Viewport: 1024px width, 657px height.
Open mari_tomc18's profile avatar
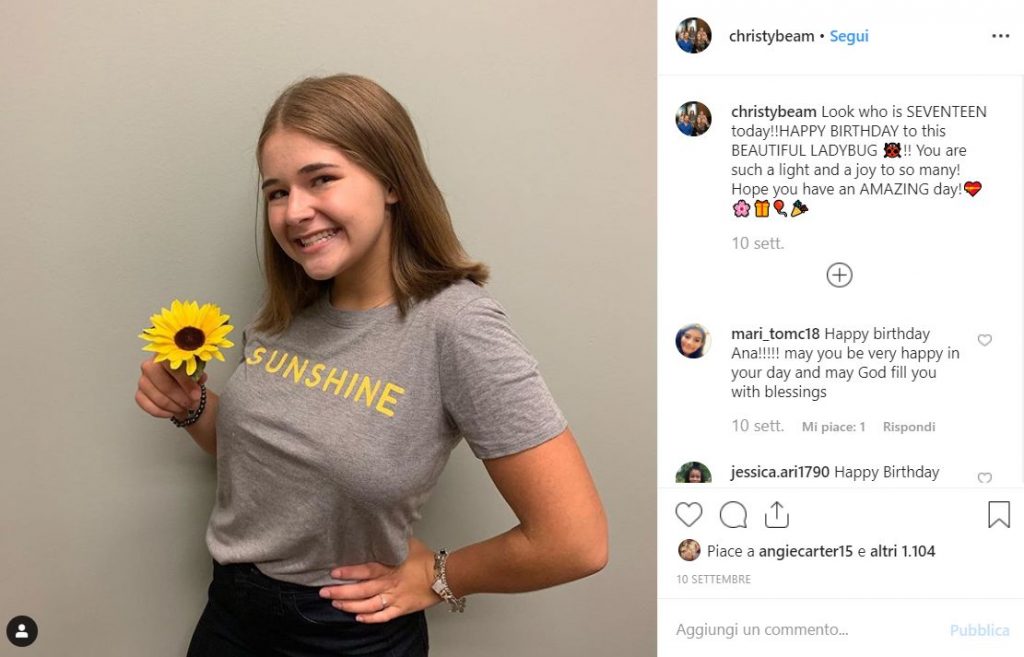pyautogui.click(x=694, y=341)
